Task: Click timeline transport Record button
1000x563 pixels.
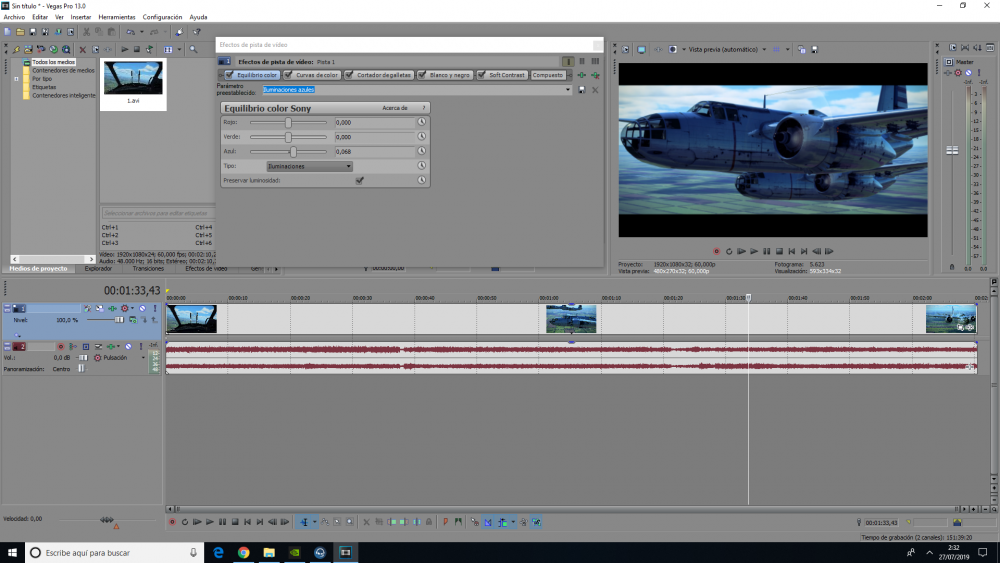Action: (x=172, y=522)
